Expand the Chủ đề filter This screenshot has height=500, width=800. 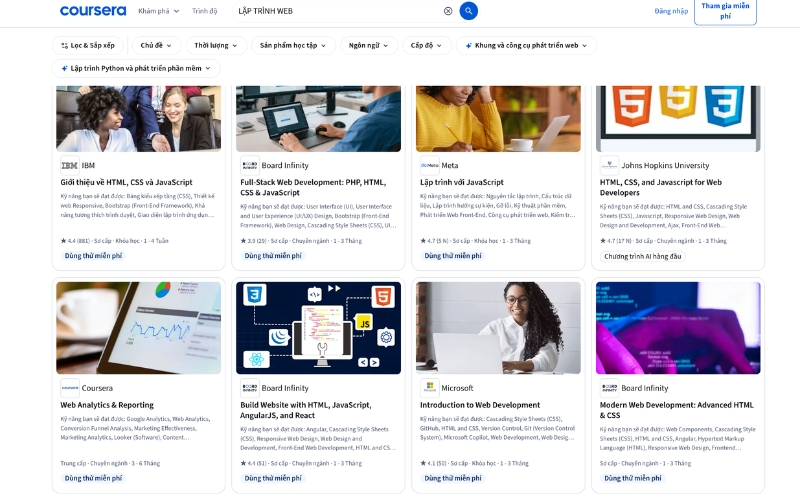(156, 45)
